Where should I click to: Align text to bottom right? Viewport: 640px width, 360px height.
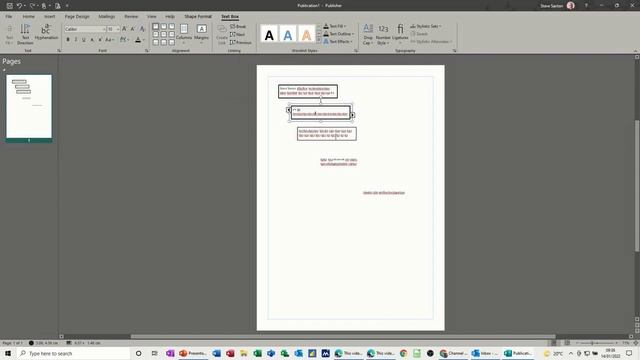click(x=171, y=42)
